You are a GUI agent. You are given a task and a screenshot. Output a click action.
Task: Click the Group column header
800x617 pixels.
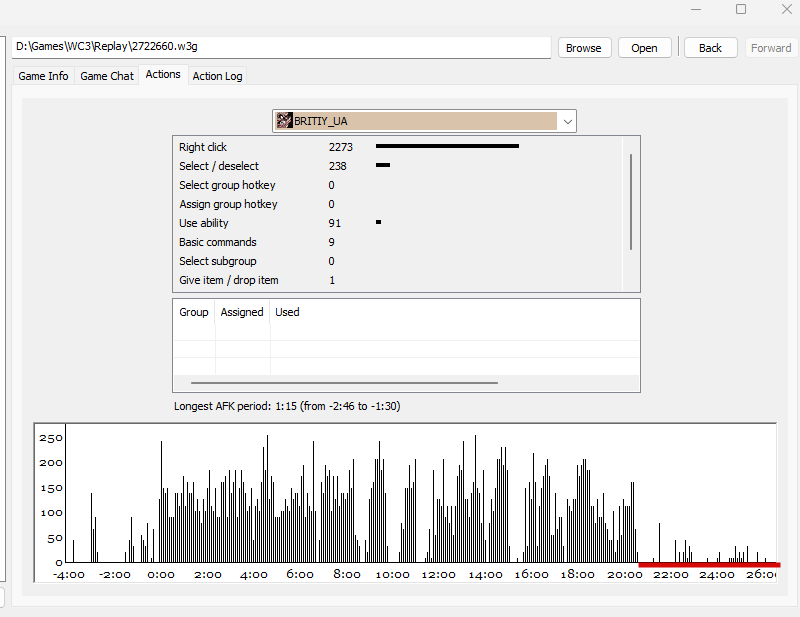pyautogui.click(x=194, y=312)
